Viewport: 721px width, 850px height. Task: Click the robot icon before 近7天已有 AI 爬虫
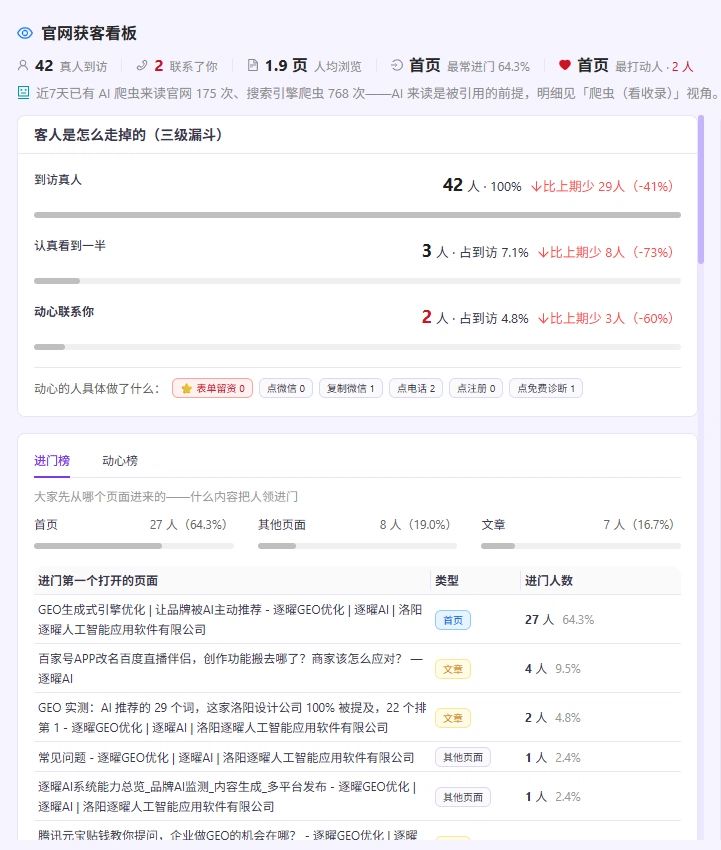point(23,92)
